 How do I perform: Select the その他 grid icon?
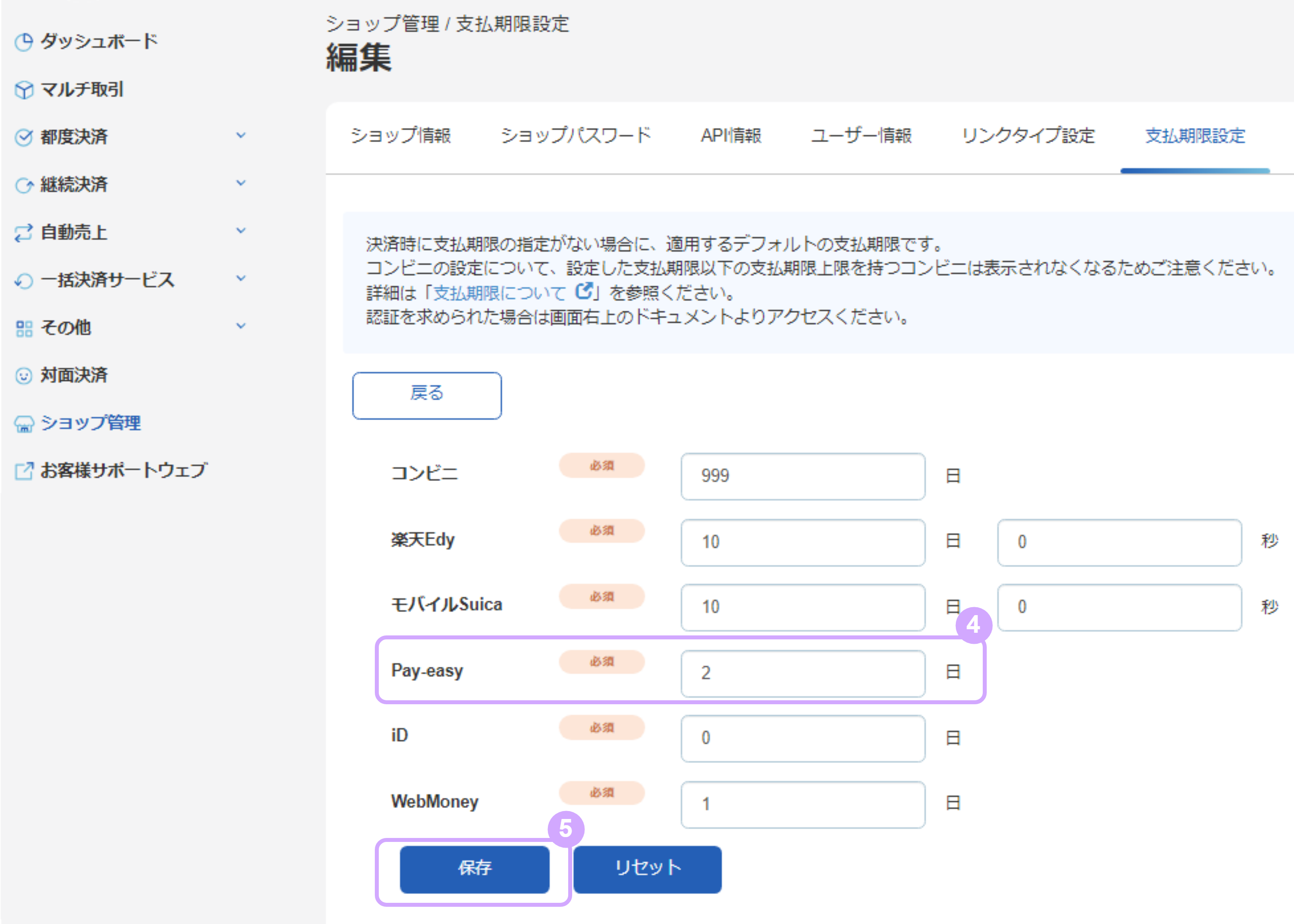point(24,327)
